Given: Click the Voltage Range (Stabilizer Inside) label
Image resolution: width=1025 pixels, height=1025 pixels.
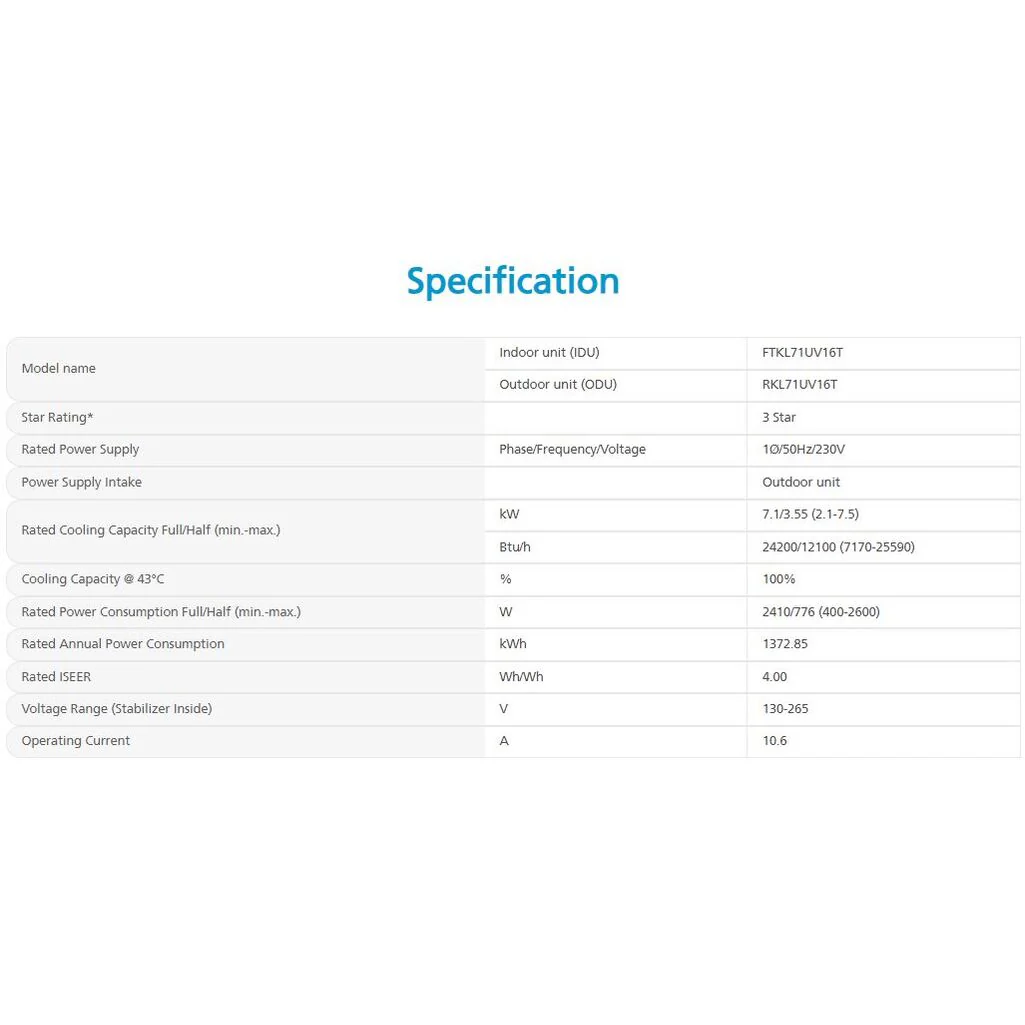Looking at the screenshot, I should point(117,709).
